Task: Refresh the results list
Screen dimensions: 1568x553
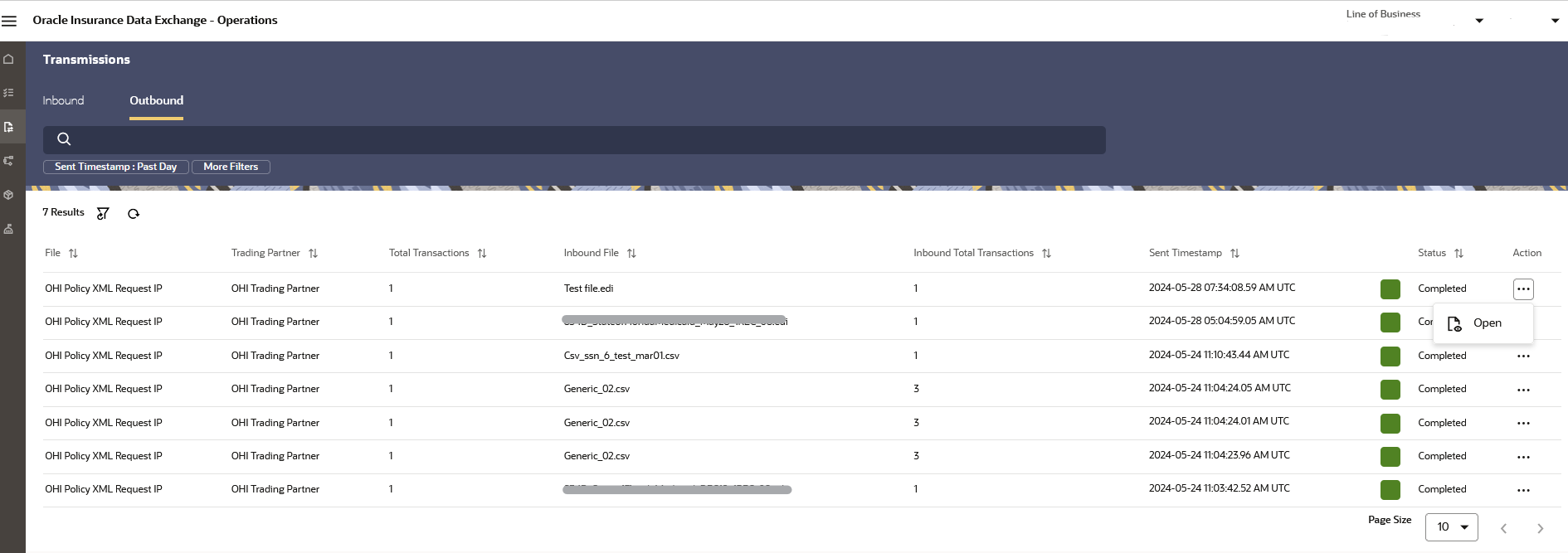Action: click(134, 214)
